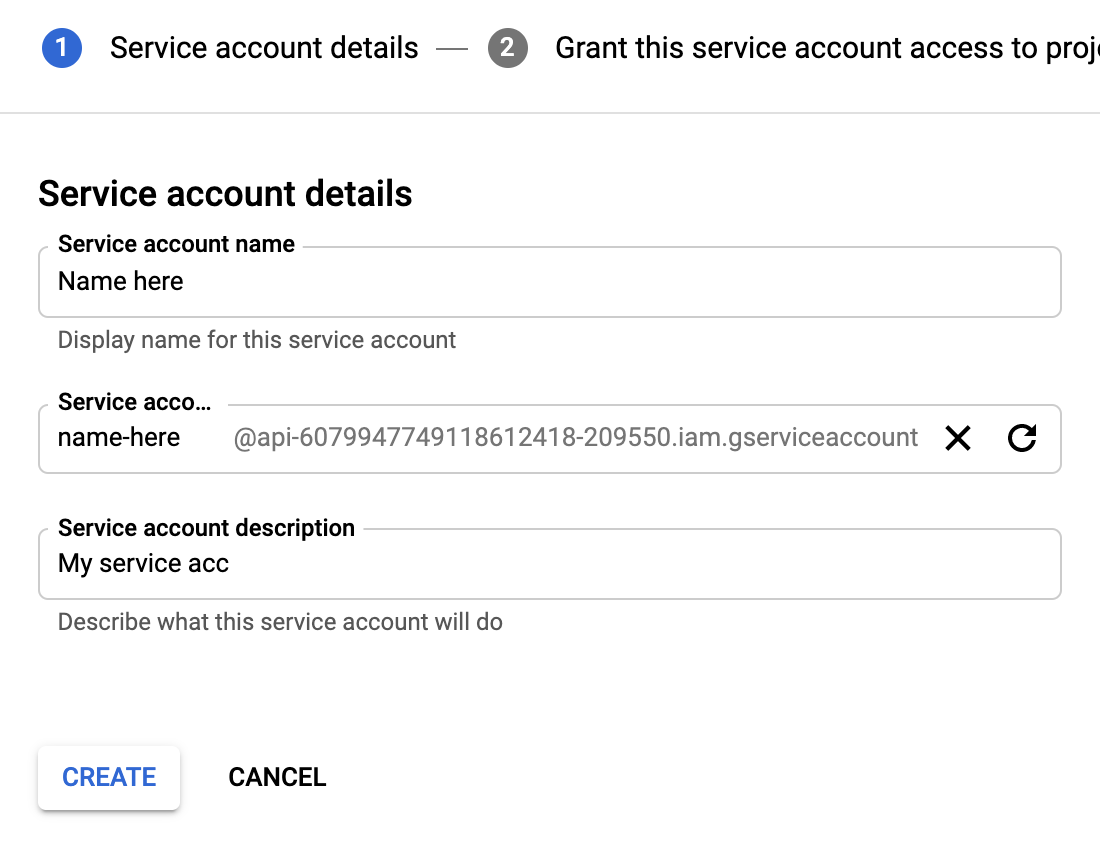The height and width of the screenshot is (850, 1100).
Task: Go to the 'Service account details' step label
Action: pyautogui.click(x=264, y=48)
